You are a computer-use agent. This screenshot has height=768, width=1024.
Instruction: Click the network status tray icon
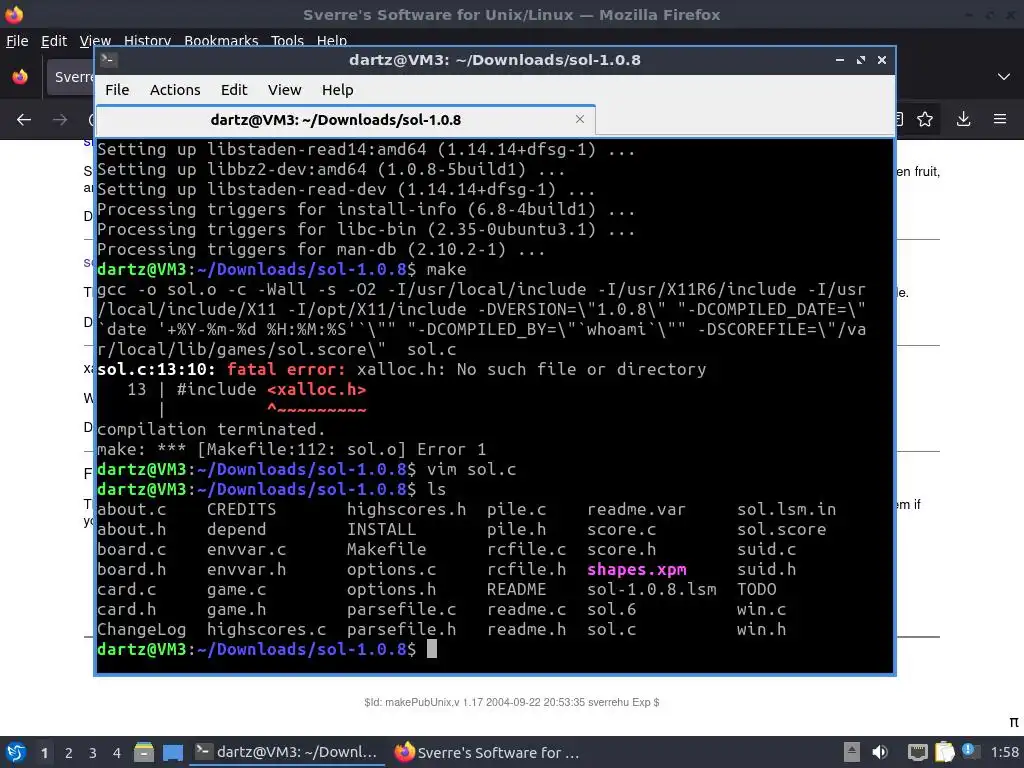pyautogui.click(x=918, y=752)
